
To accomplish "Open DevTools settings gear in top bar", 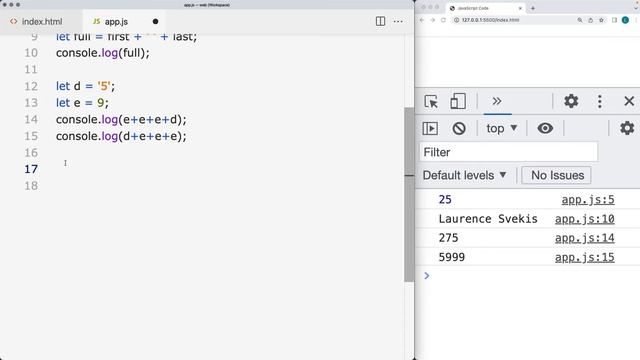I will point(571,101).
